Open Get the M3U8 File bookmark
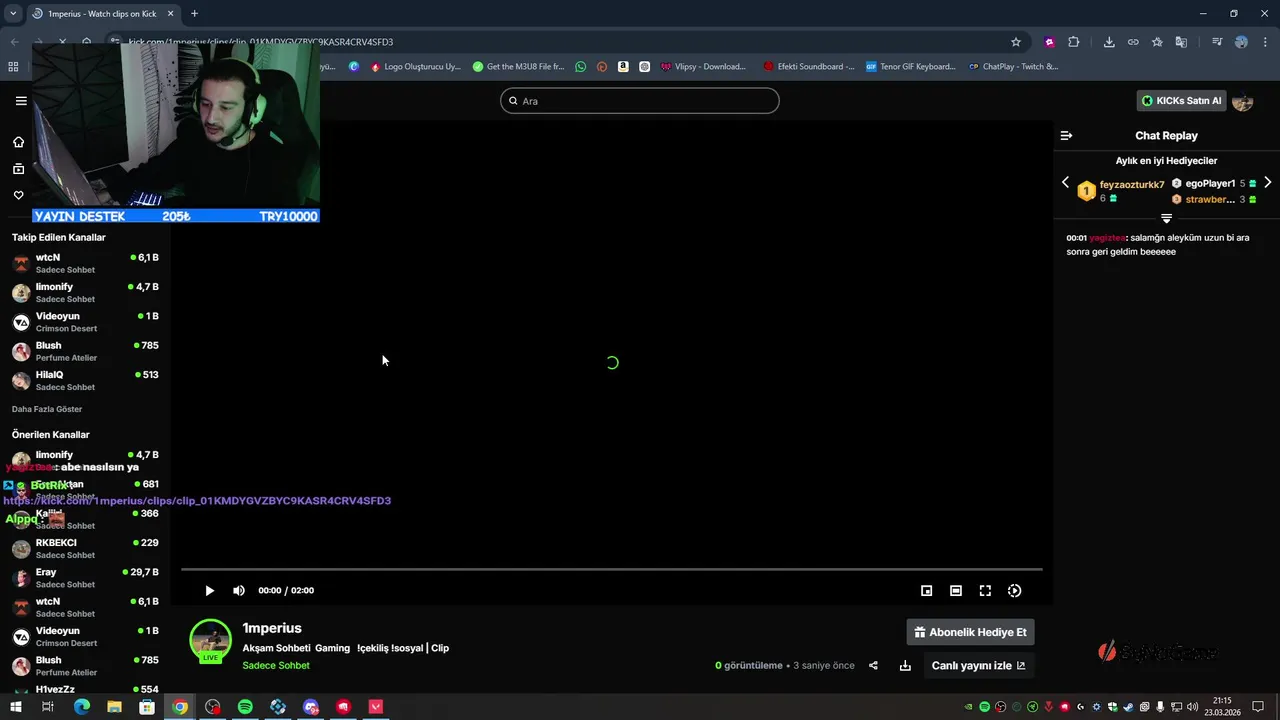The width and height of the screenshot is (1280, 720). [x=518, y=67]
